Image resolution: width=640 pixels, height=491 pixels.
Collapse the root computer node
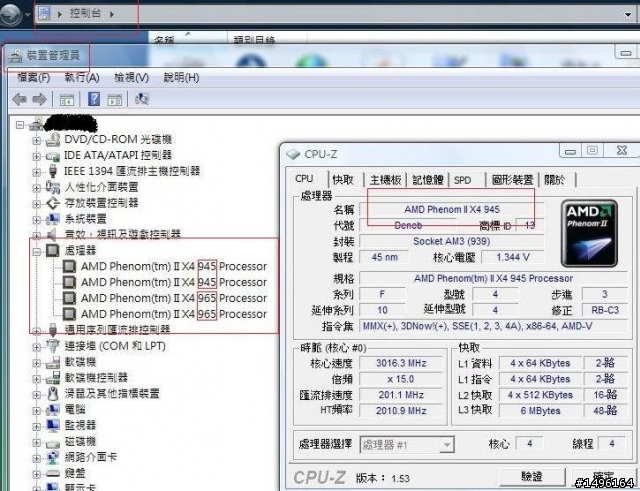(x=20, y=124)
